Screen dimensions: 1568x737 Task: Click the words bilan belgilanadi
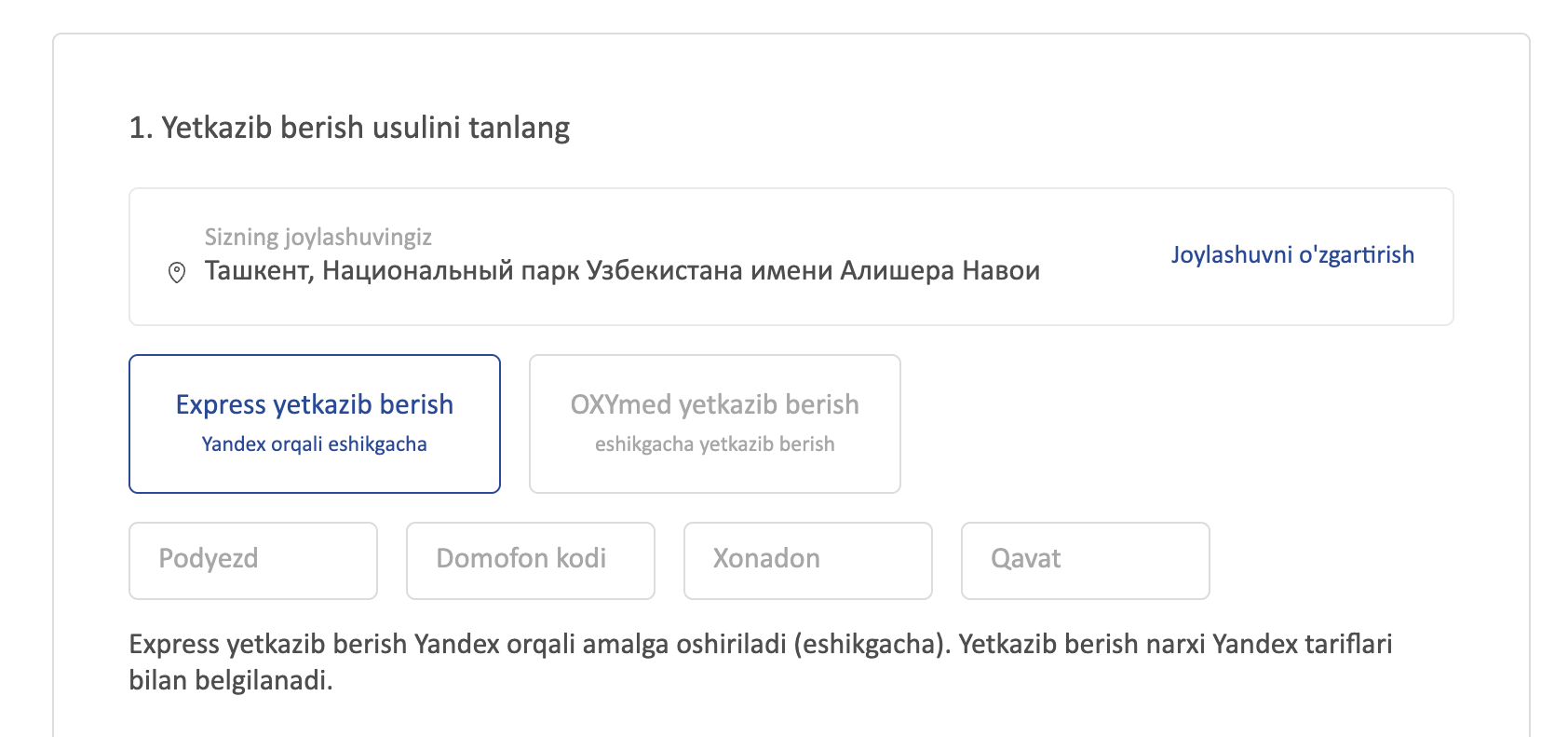(230, 681)
